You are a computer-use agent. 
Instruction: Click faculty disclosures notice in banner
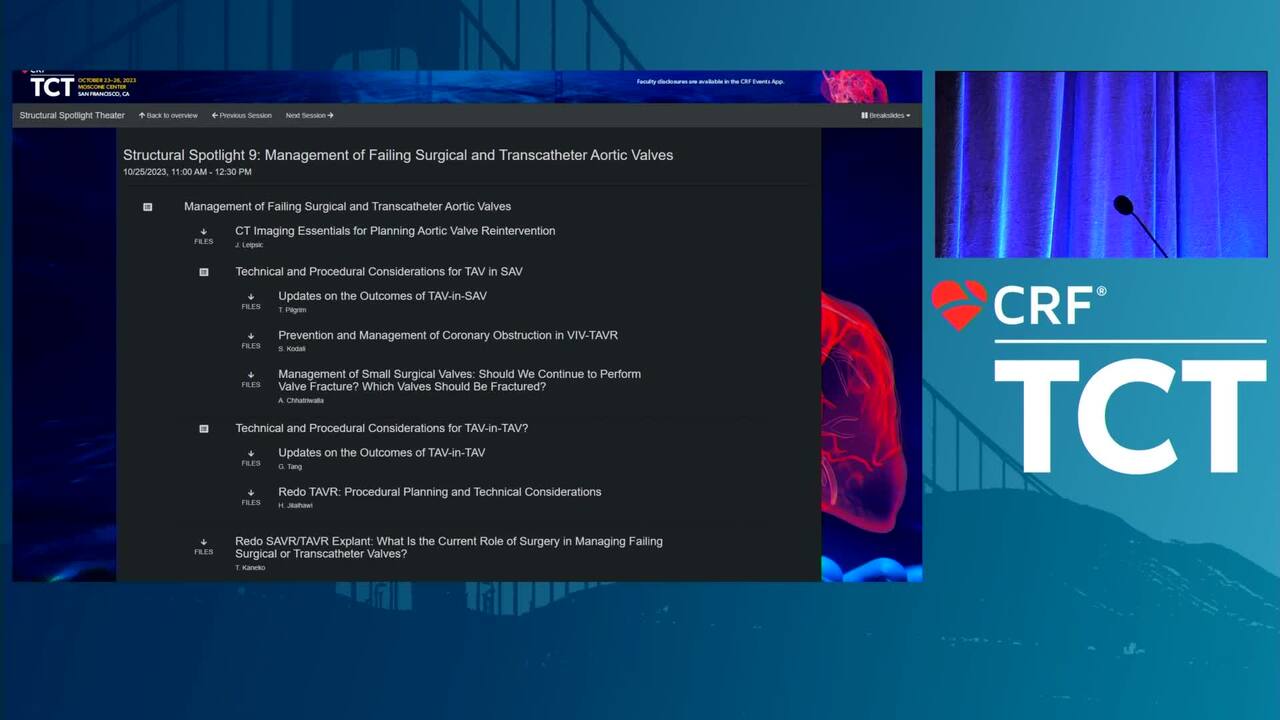(710, 82)
